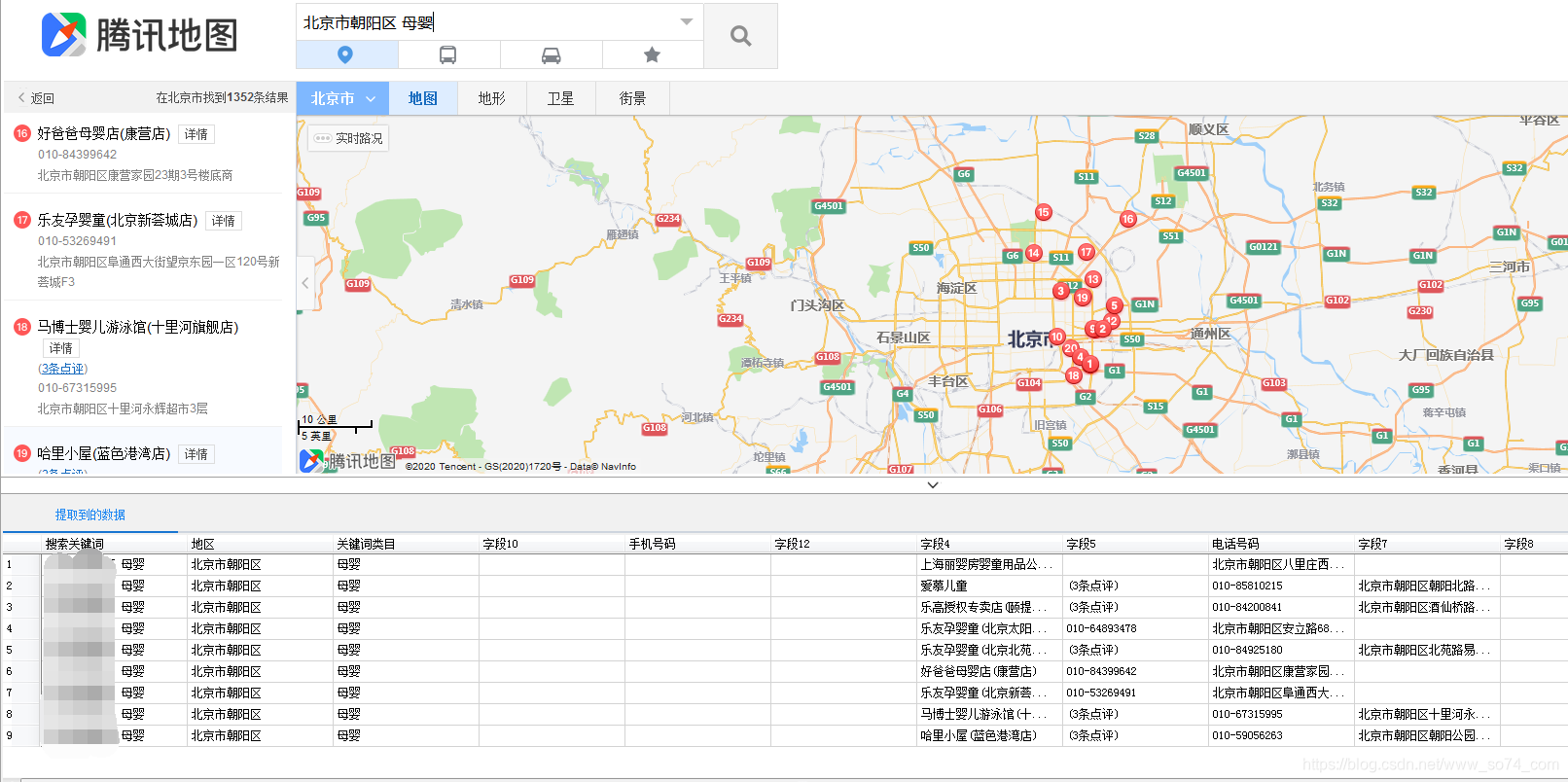Click the G6 highway shield near 顺义区

coord(963,174)
